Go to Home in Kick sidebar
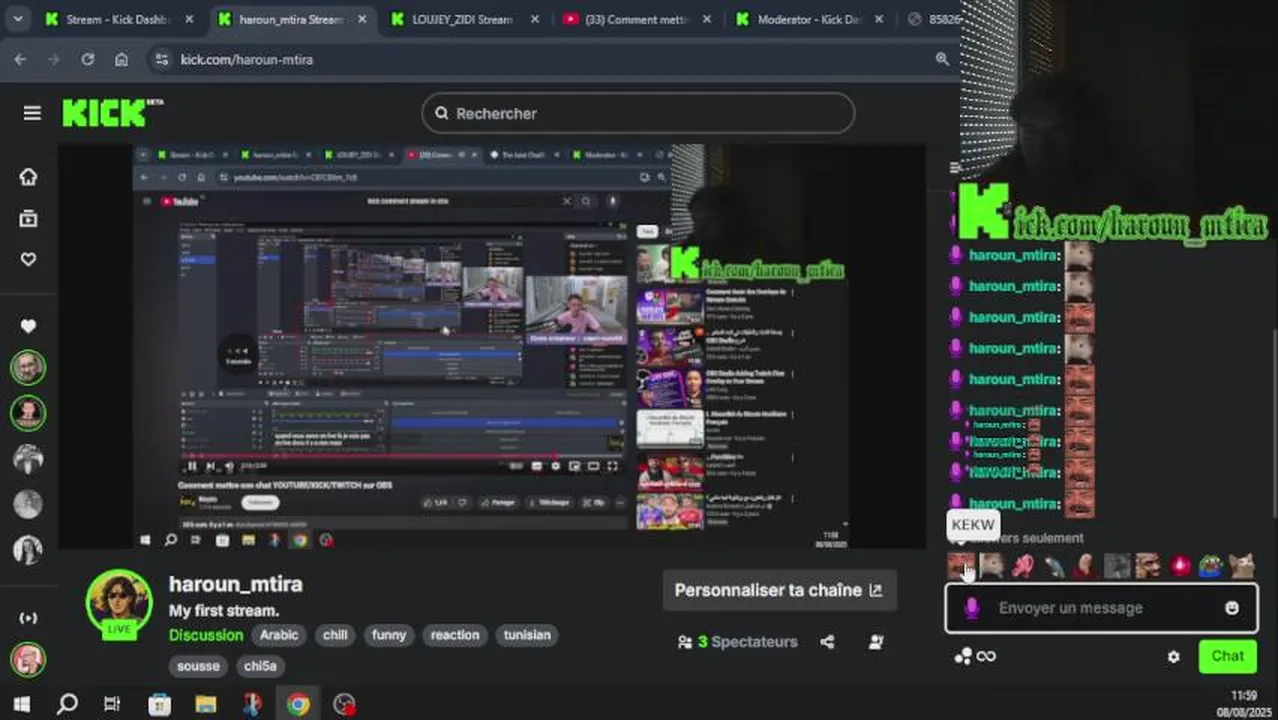Image resolution: width=1278 pixels, height=720 pixels. tap(28, 177)
